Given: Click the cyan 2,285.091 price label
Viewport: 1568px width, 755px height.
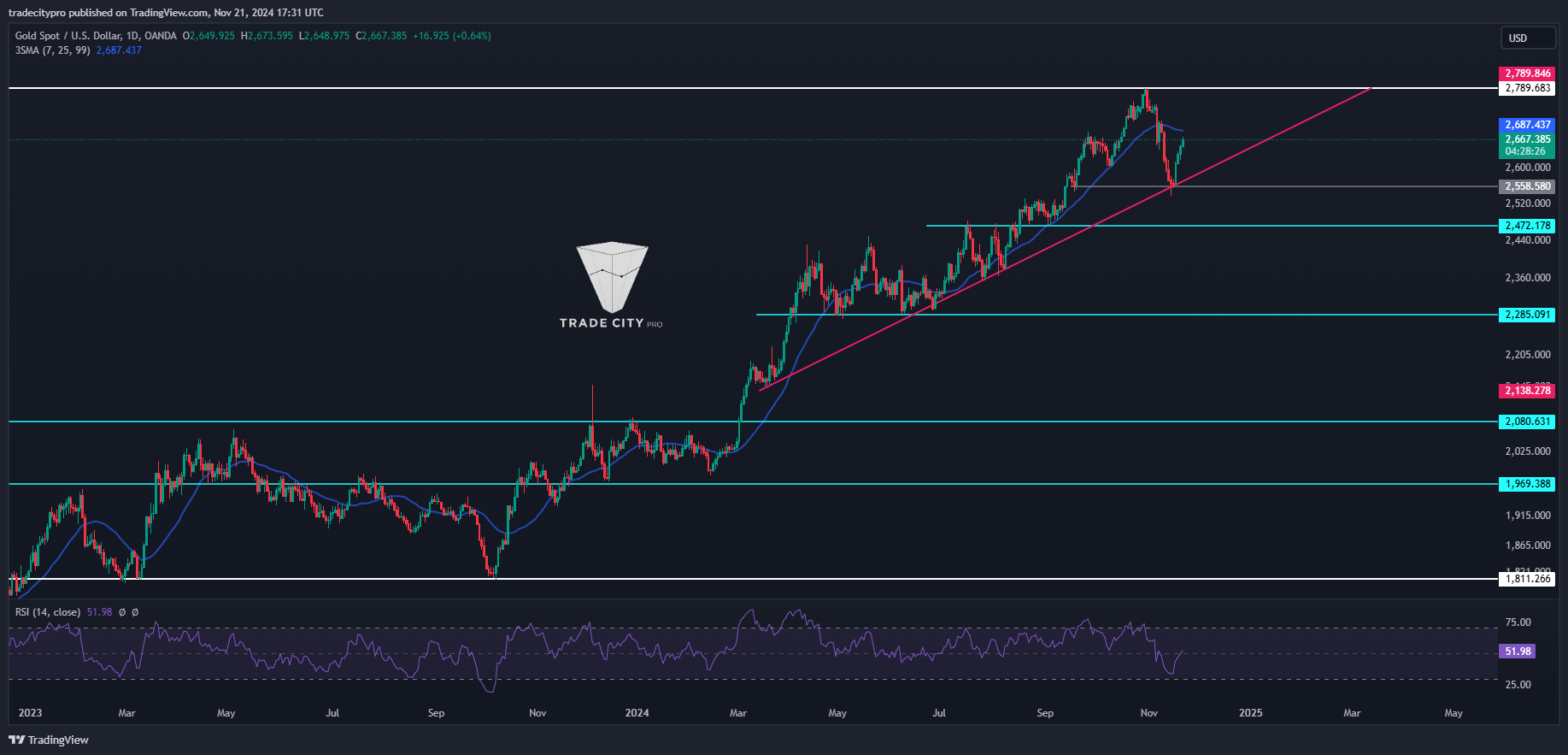Looking at the screenshot, I should point(1527,315).
